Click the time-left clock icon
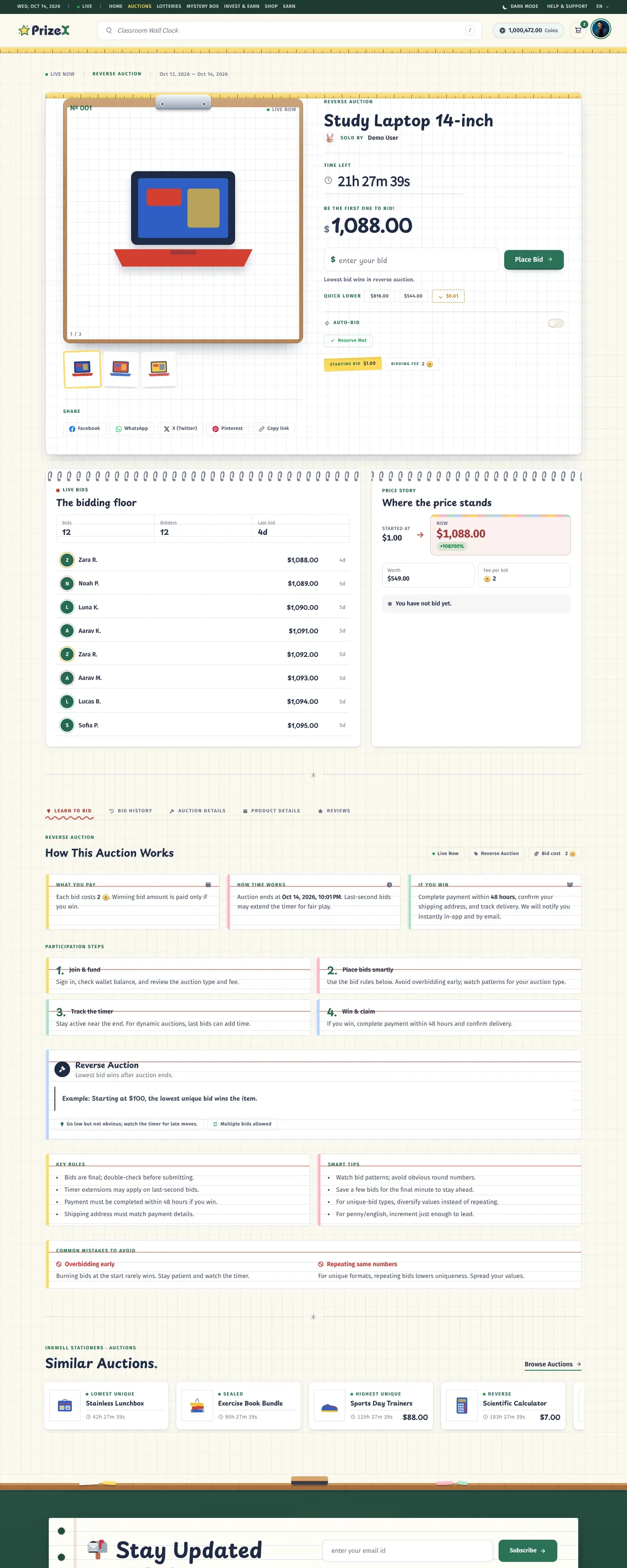627x1568 pixels. click(x=328, y=181)
